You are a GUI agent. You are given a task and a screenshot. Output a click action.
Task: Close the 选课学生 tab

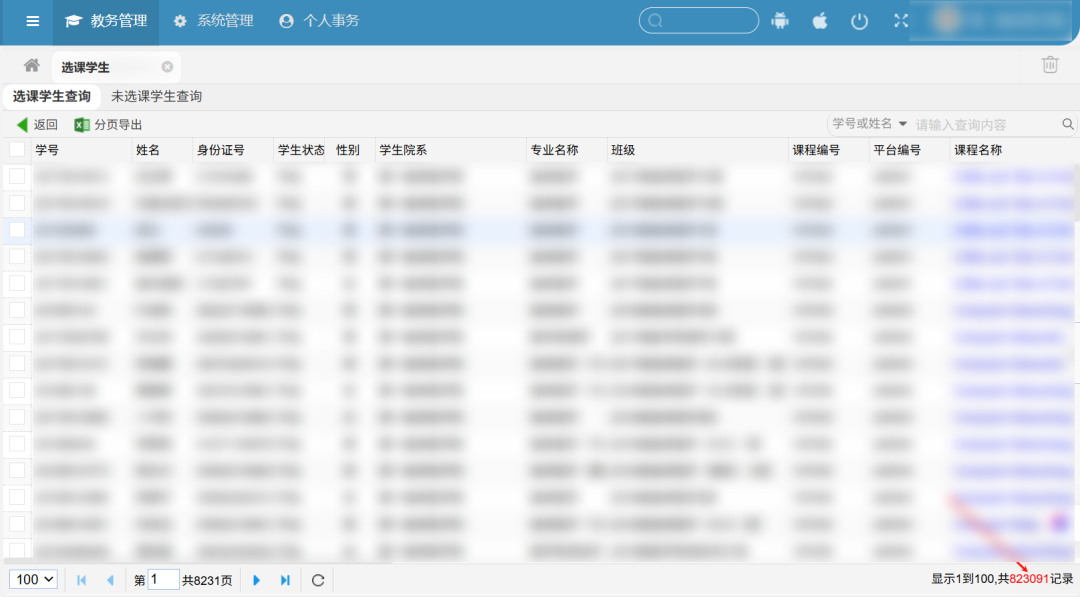(x=167, y=67)
